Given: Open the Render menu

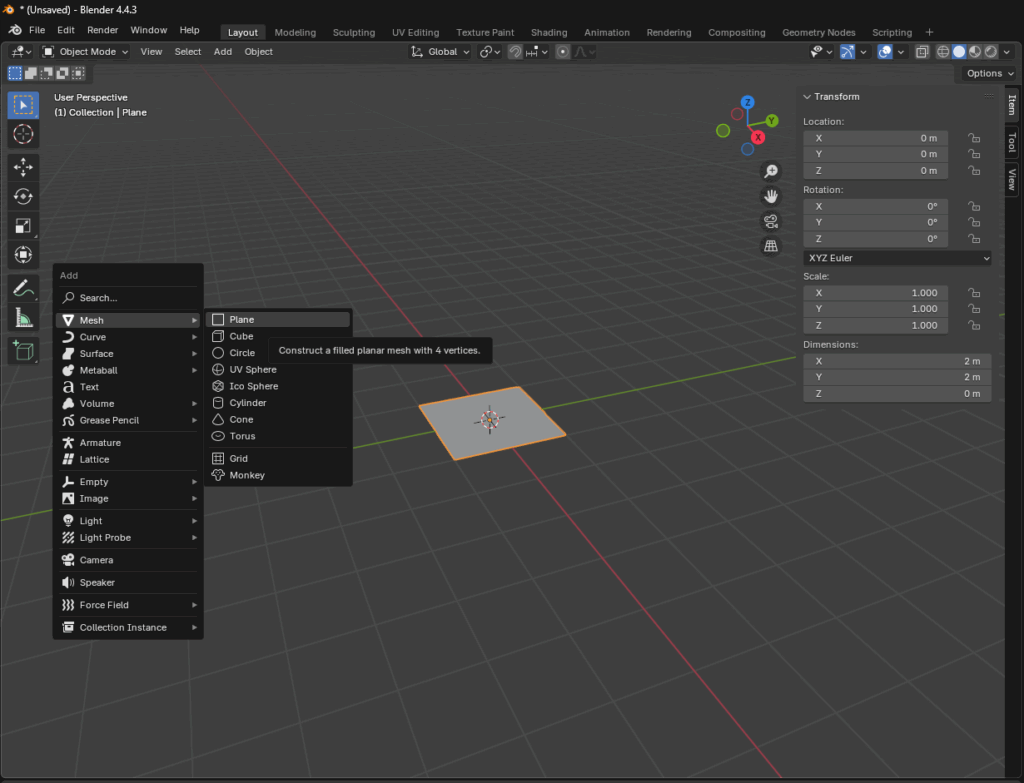Looking at the screenshot, I should (x=103, y=30).
